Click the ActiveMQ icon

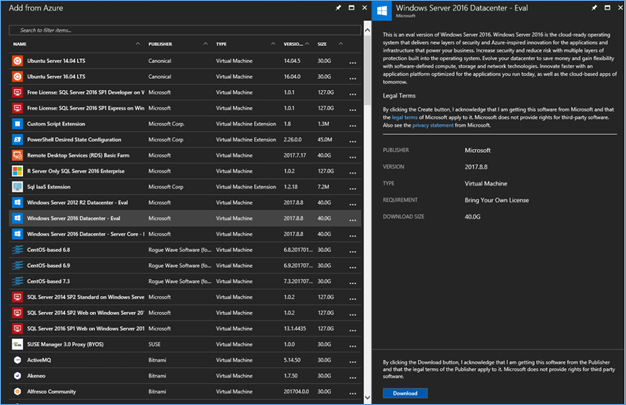(x=17, y=360)
